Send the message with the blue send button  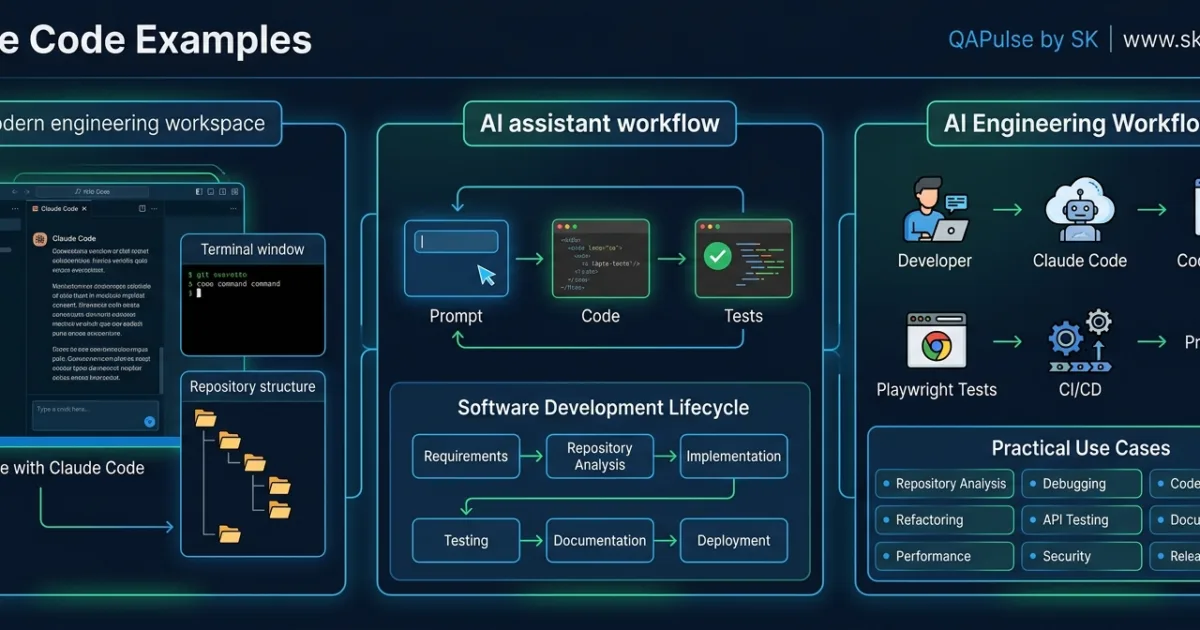pyautogui.click(x=149, y=421)
